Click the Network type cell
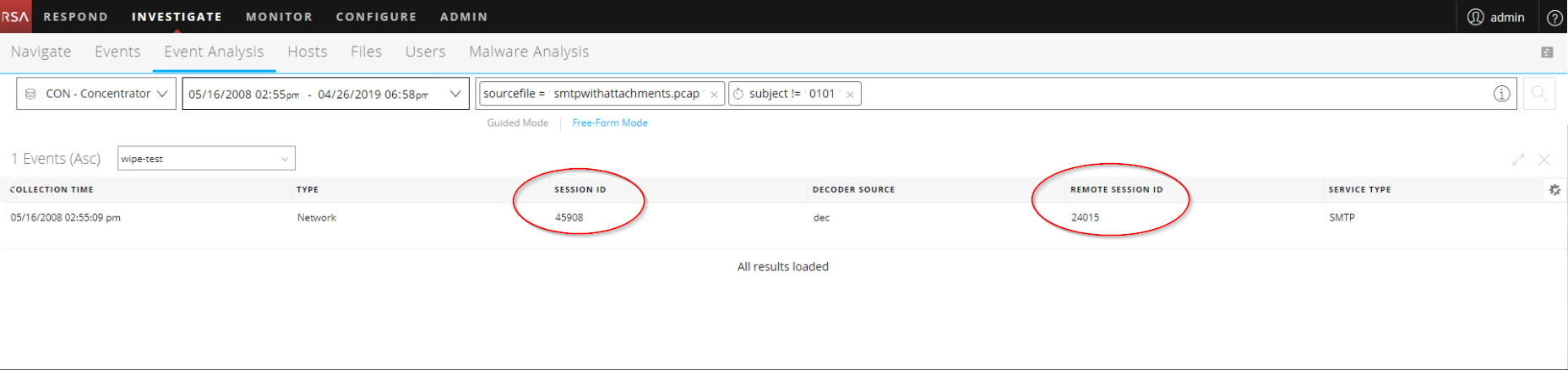 316,218
